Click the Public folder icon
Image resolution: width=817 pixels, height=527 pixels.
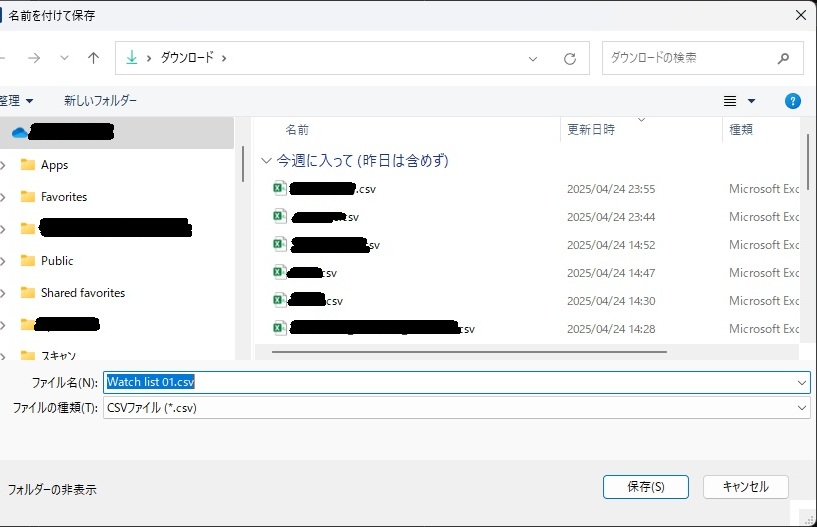coord(28,260)
